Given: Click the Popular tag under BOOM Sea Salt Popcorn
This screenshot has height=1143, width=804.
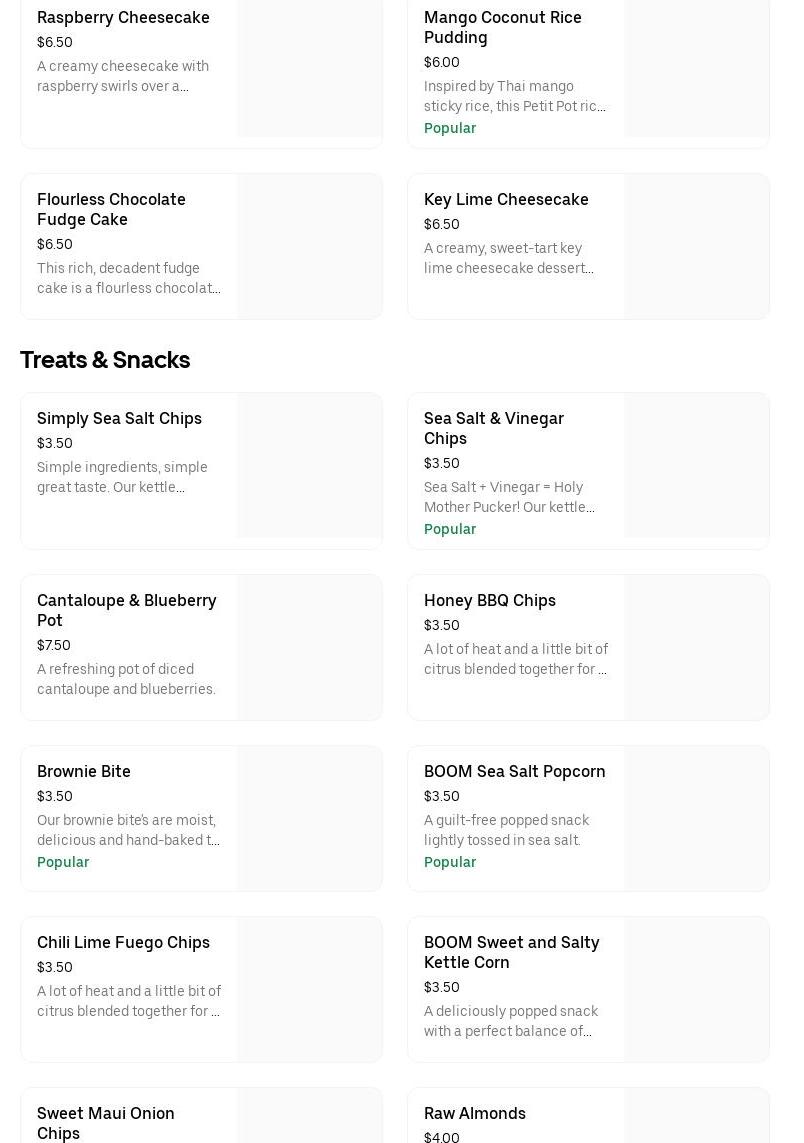Looking at the screenshot, I should coord(450,862).
